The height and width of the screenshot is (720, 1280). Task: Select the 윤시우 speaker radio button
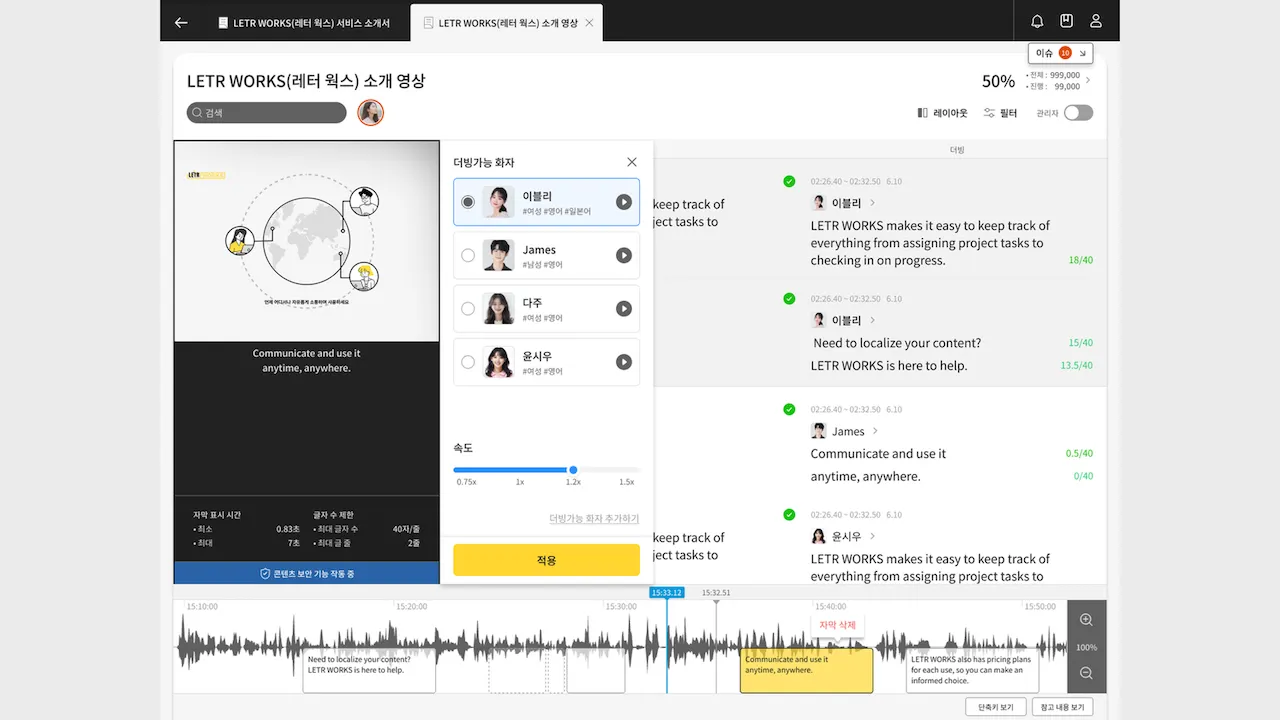click(468, 362)
